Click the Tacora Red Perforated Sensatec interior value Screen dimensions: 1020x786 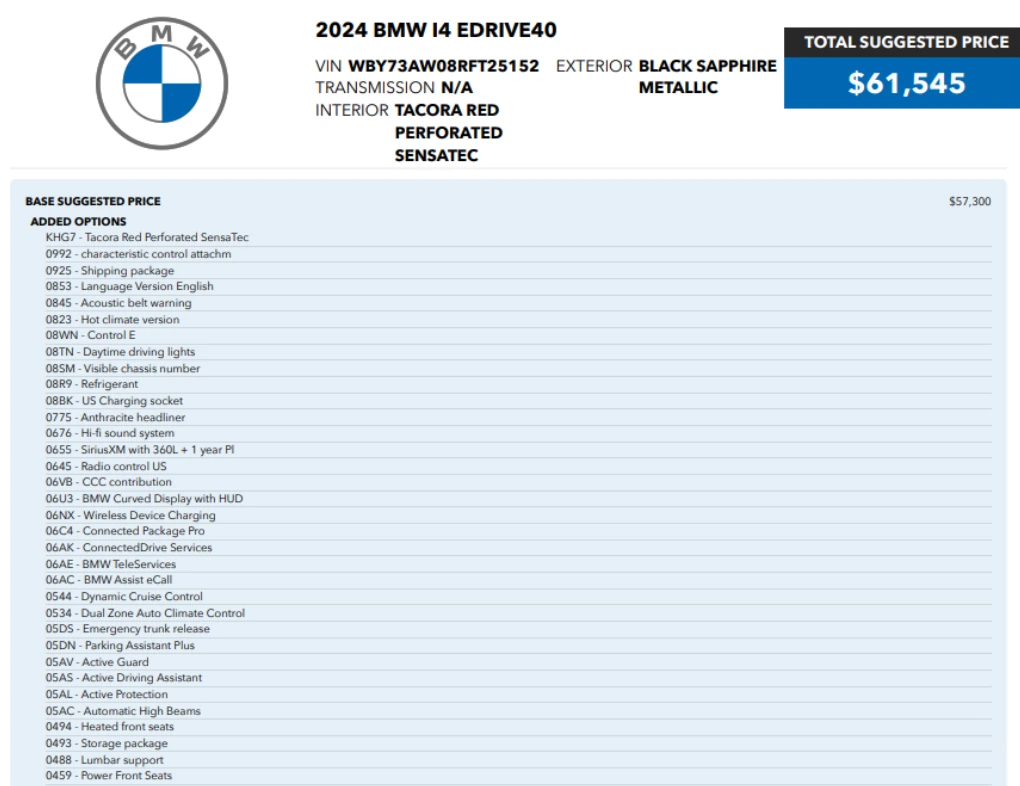(448, 133)
